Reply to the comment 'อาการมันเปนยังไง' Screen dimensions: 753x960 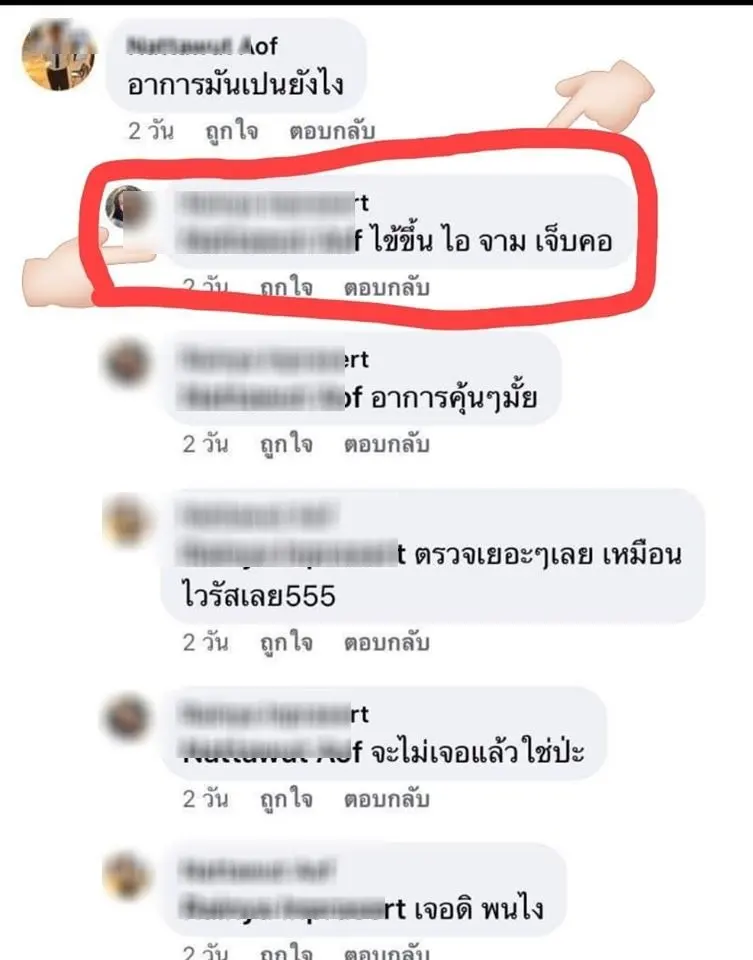[x=332, y=131]
